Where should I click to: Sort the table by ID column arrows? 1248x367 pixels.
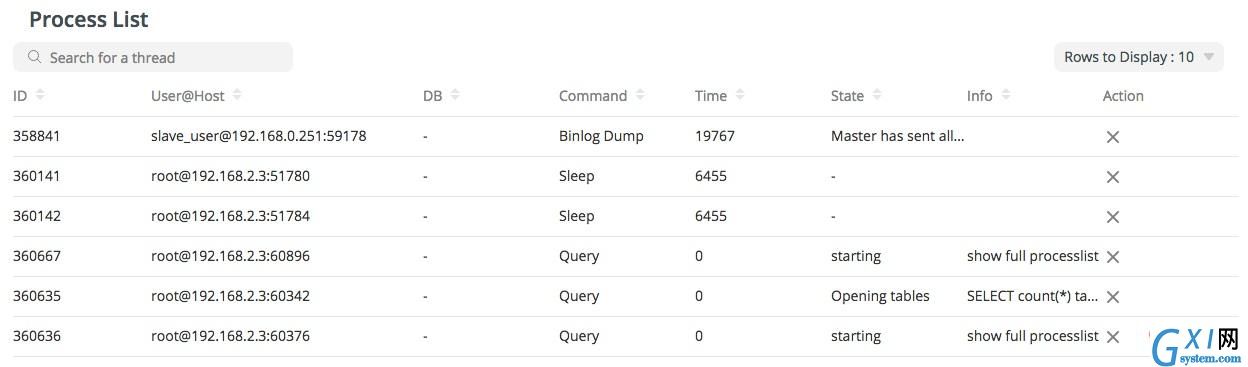pyautogui.click(x=40, y=95)
